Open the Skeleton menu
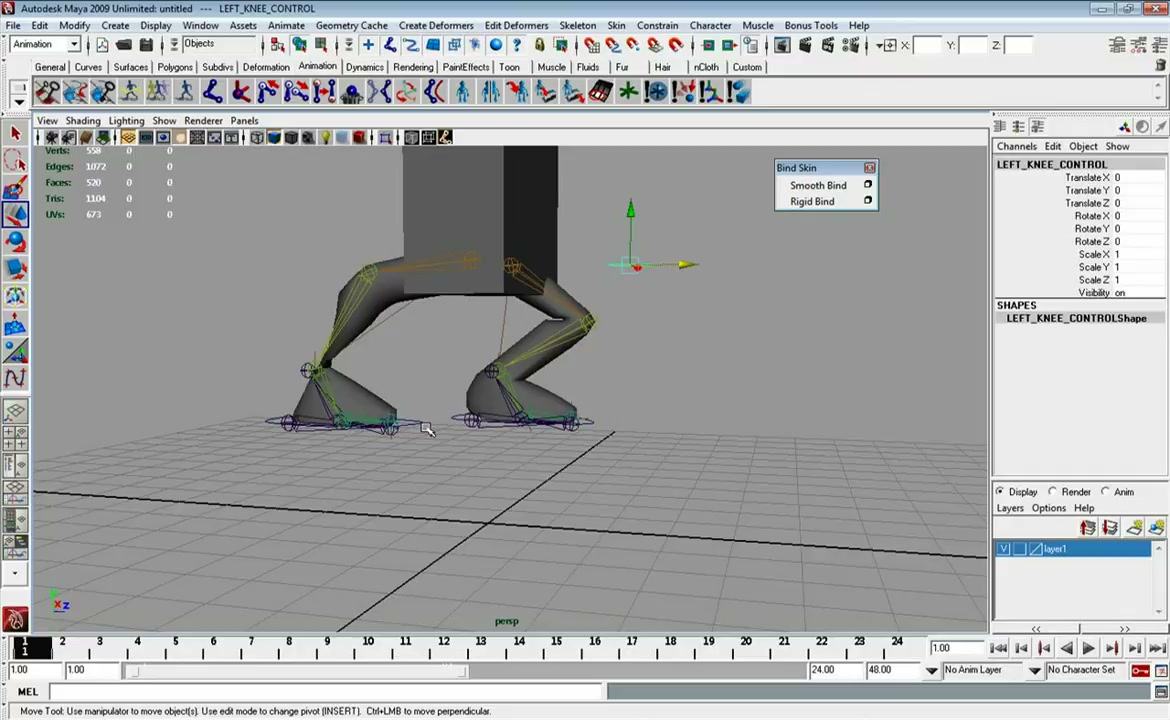The height and width of the screenshot is (720, 1170). (578, 25)
